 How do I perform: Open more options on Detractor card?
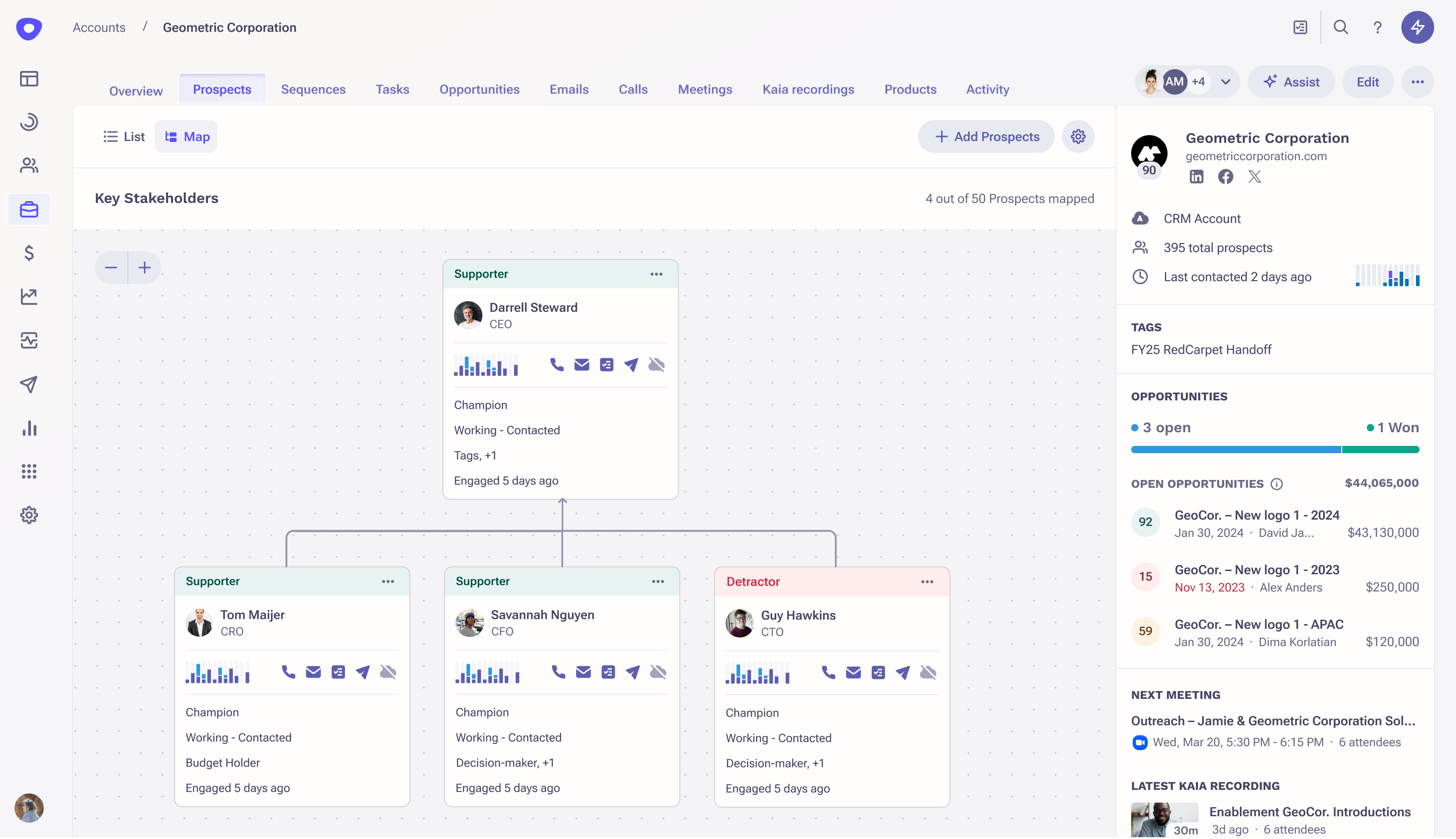tap(926, 581)
